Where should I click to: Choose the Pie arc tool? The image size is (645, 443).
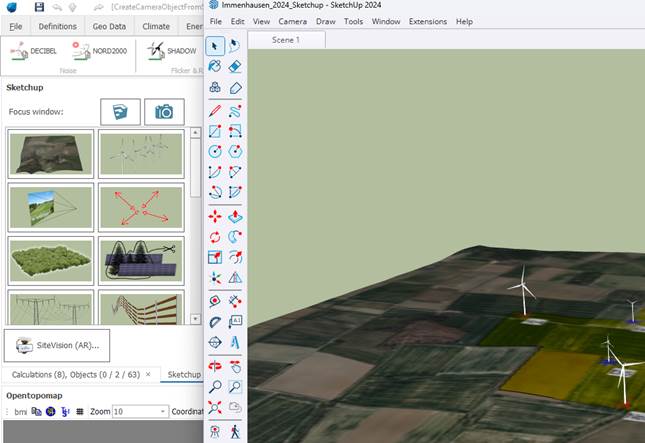(234, 192)
